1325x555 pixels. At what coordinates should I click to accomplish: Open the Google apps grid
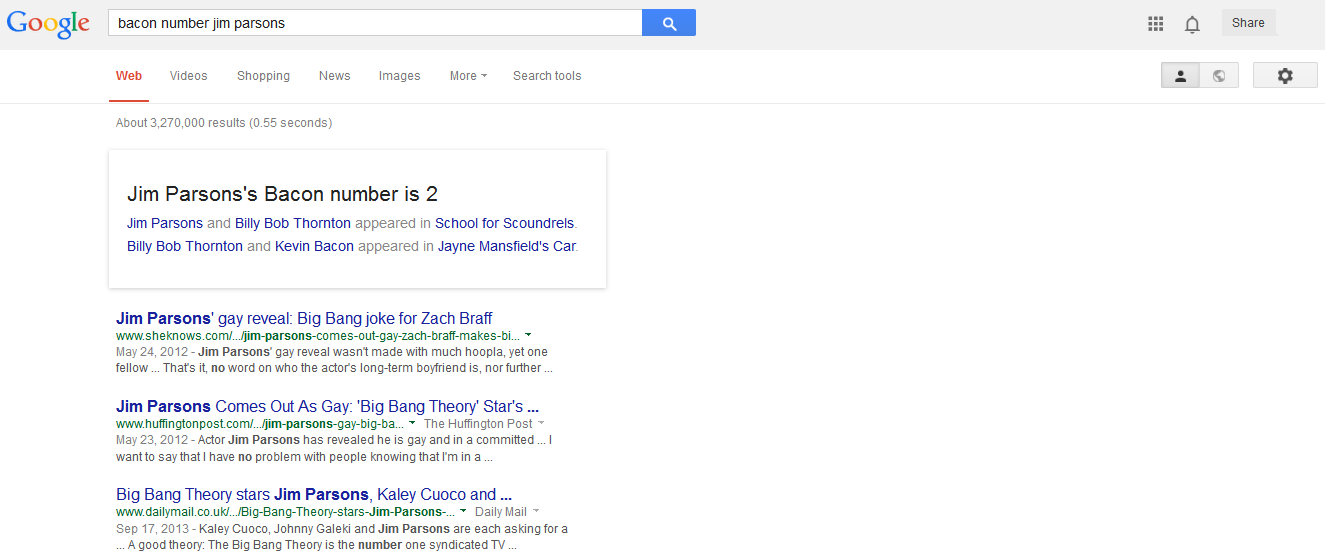pos(1156,24)
